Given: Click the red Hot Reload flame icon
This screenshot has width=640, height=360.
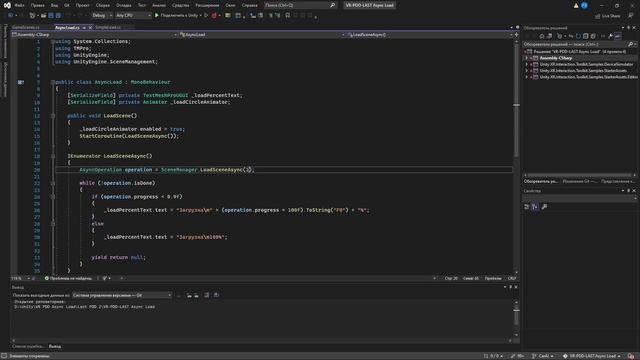Looking at the screenshot, I should 214,16.
